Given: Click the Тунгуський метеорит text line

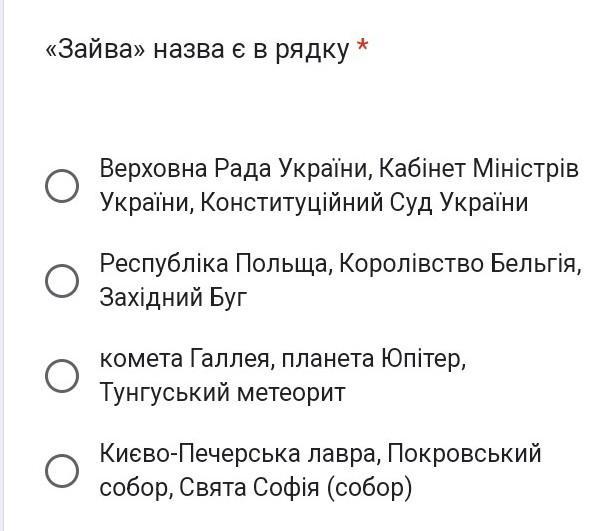Looking at the screenshot, I should point(222,392).
